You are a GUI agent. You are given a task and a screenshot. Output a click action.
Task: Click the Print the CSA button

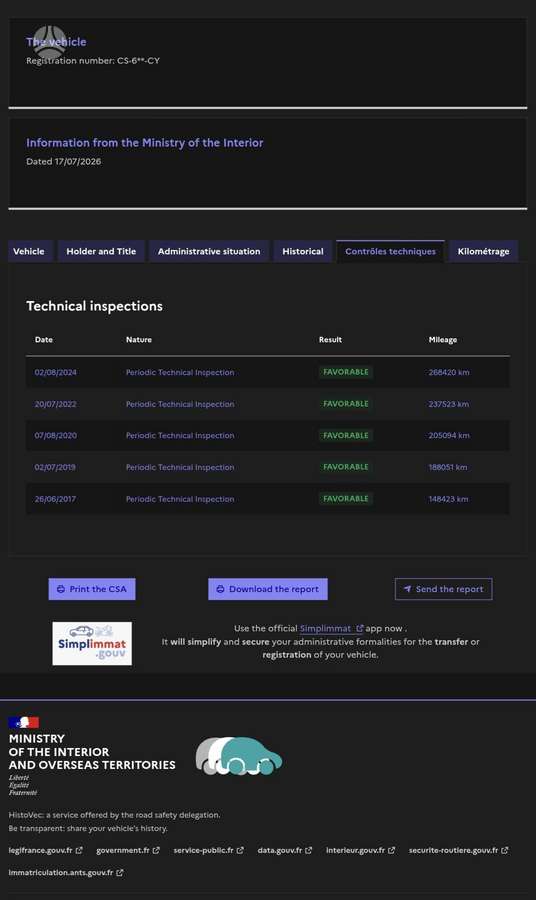point(92,589)
